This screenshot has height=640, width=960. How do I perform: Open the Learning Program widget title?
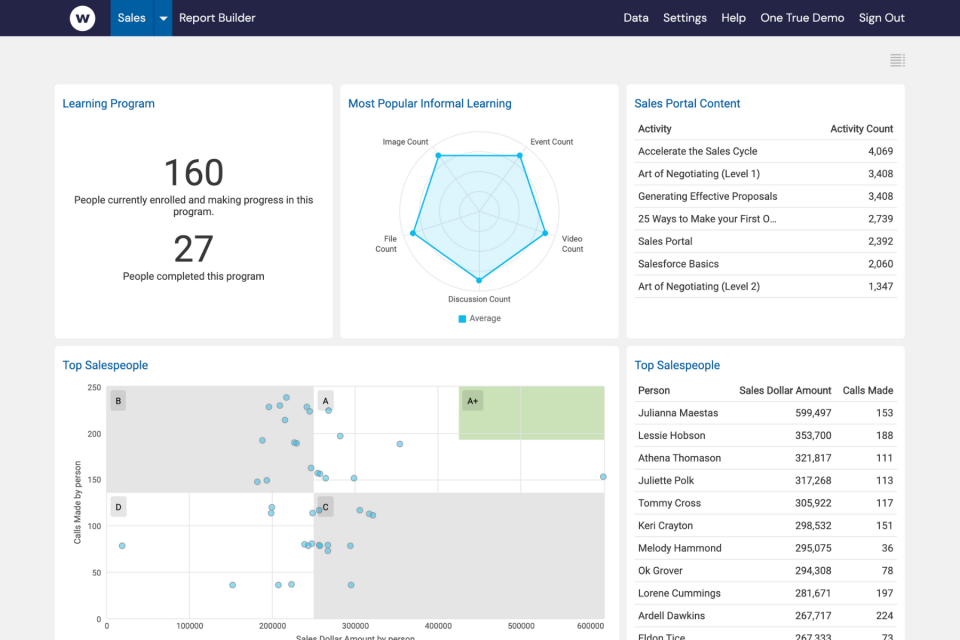pyautogui.click(x=109, y=104)
